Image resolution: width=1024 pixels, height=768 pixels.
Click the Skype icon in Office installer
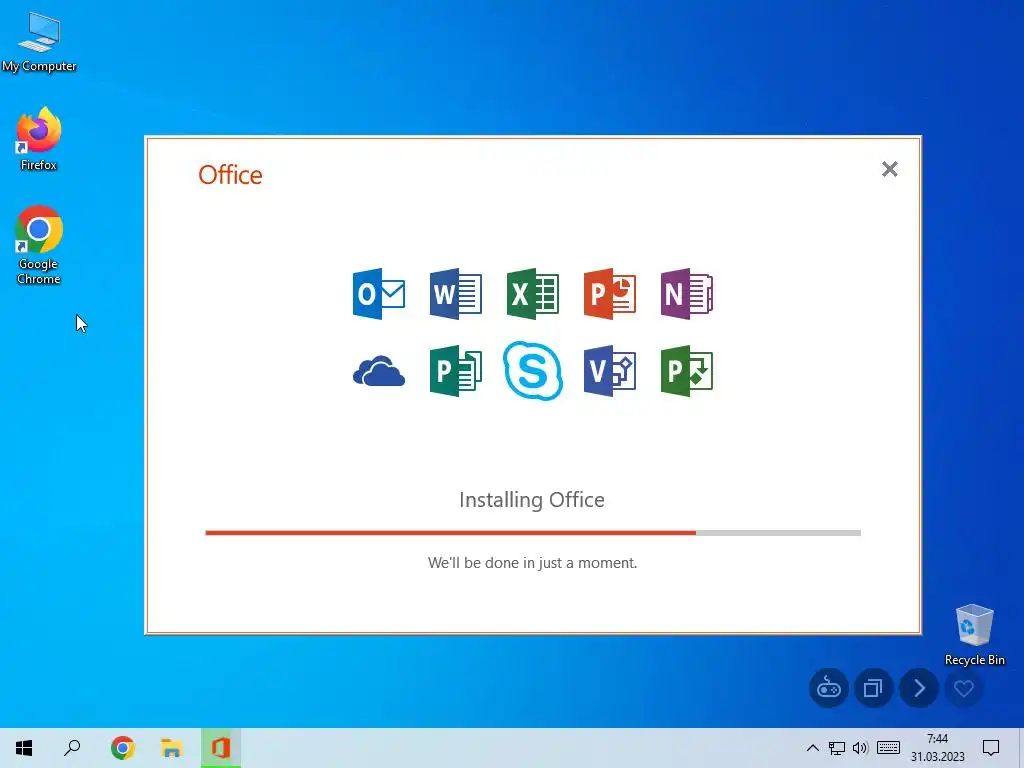tap(533, 371)
